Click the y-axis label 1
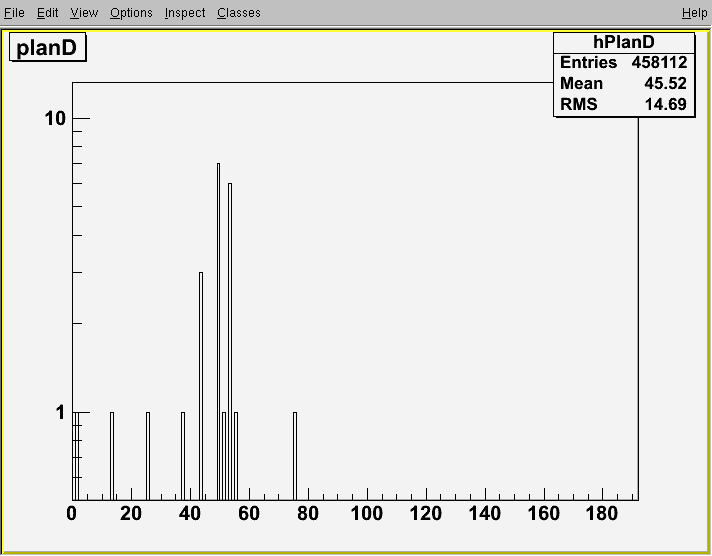This screenshot has width=712, height=556. (x=60, y=412)
